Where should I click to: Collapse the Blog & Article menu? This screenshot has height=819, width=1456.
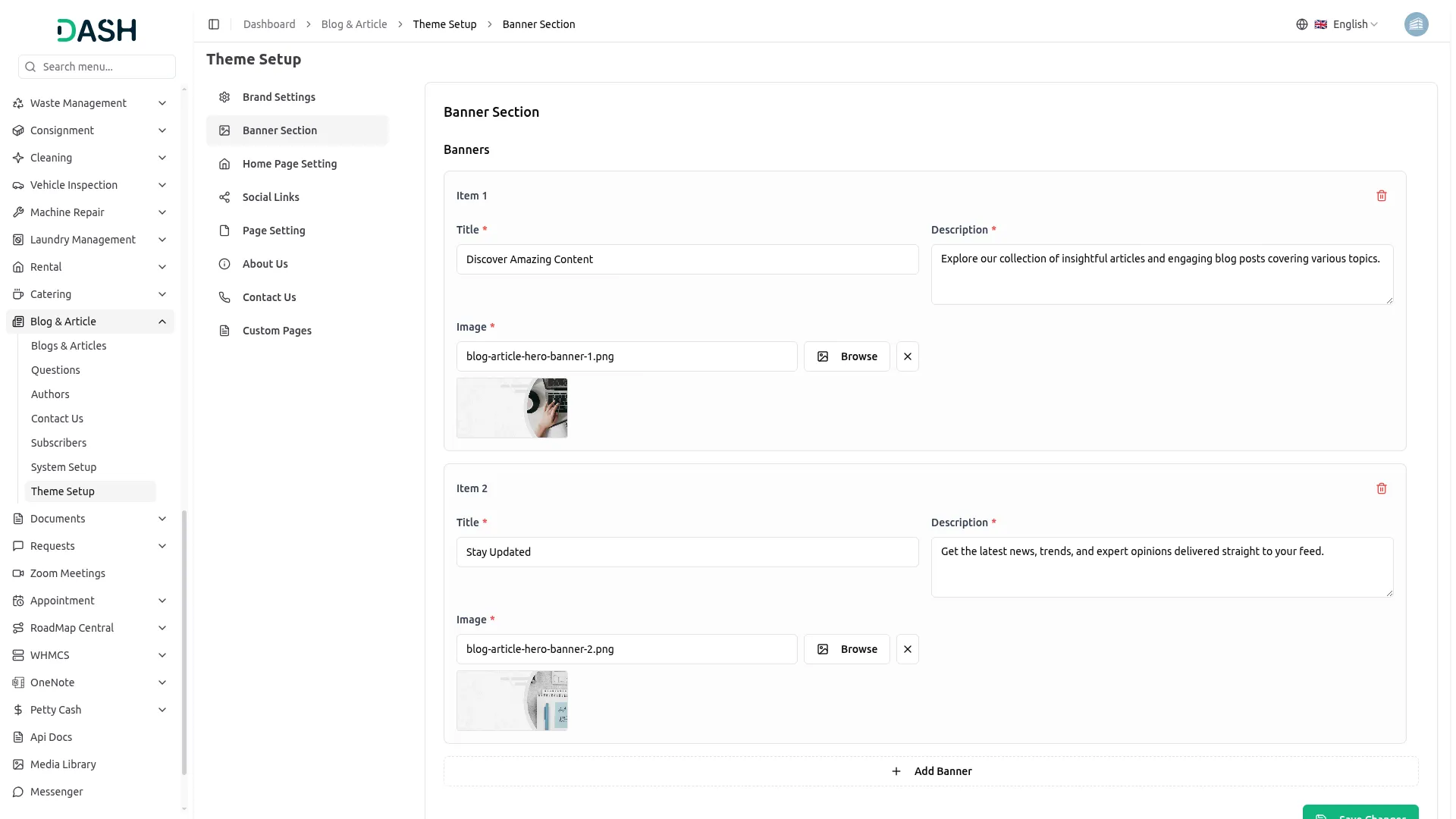pos(90,322)
